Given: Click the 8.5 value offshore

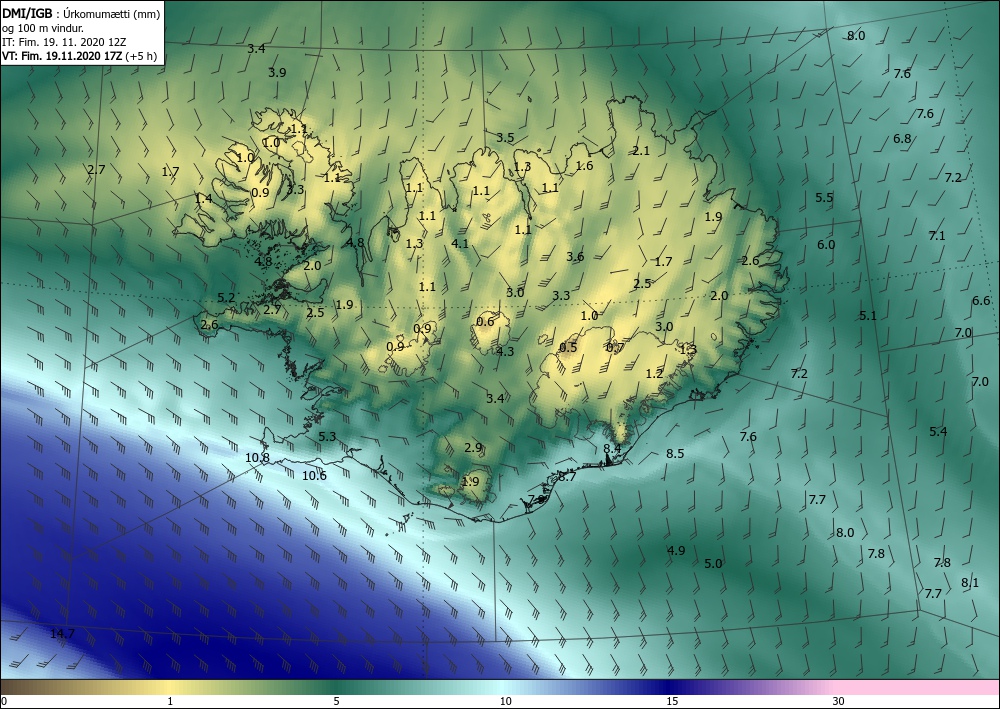Looking at the screenshot, I should click(675, 453).
